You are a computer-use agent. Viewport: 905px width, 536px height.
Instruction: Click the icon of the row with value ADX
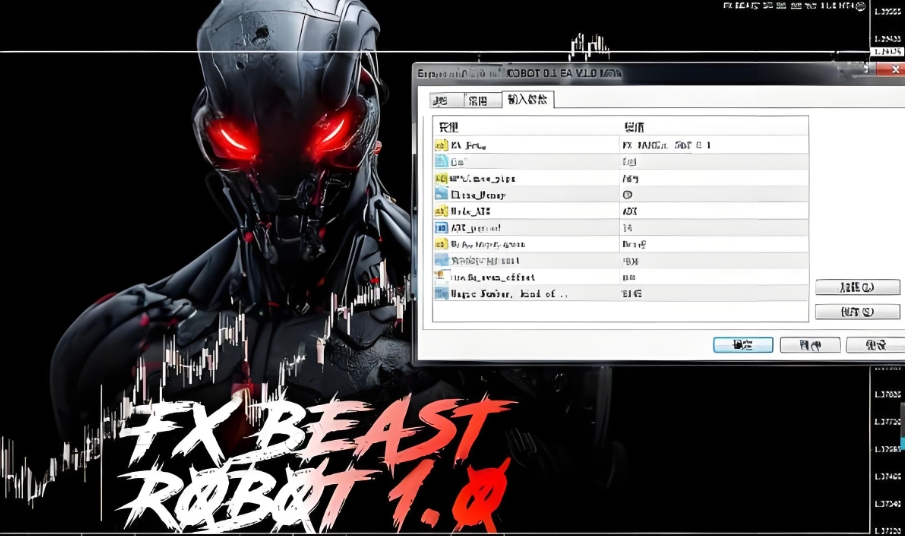tap(441, 211)
